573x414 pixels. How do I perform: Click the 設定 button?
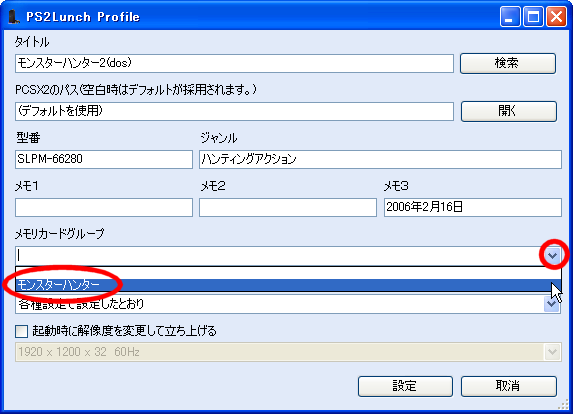coord(405,386)
